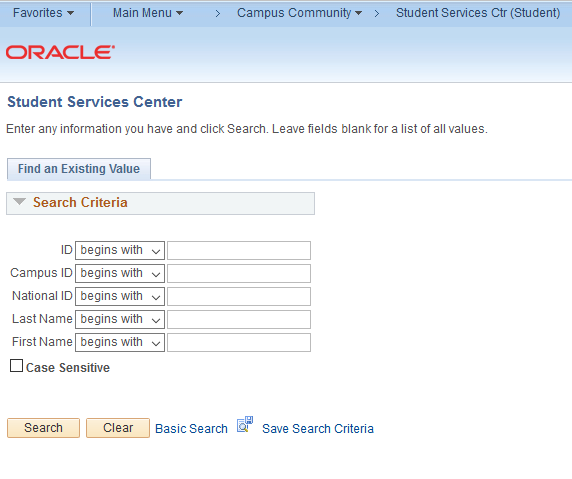Select the Find an Existing Value tab
This screenshot has width=572, height=479.
79,169
